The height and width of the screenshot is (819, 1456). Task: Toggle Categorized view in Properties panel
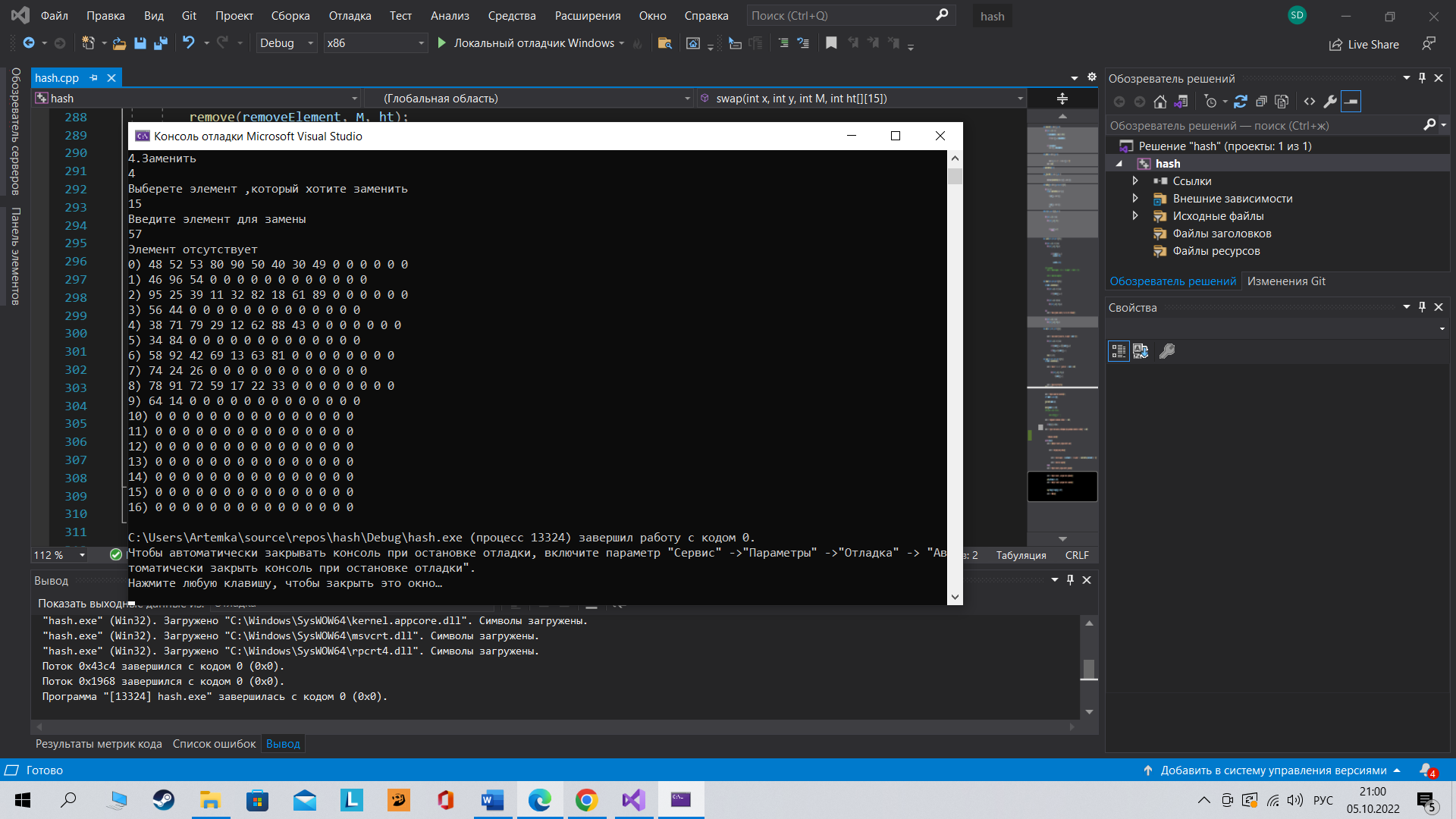pos(1119,351)
